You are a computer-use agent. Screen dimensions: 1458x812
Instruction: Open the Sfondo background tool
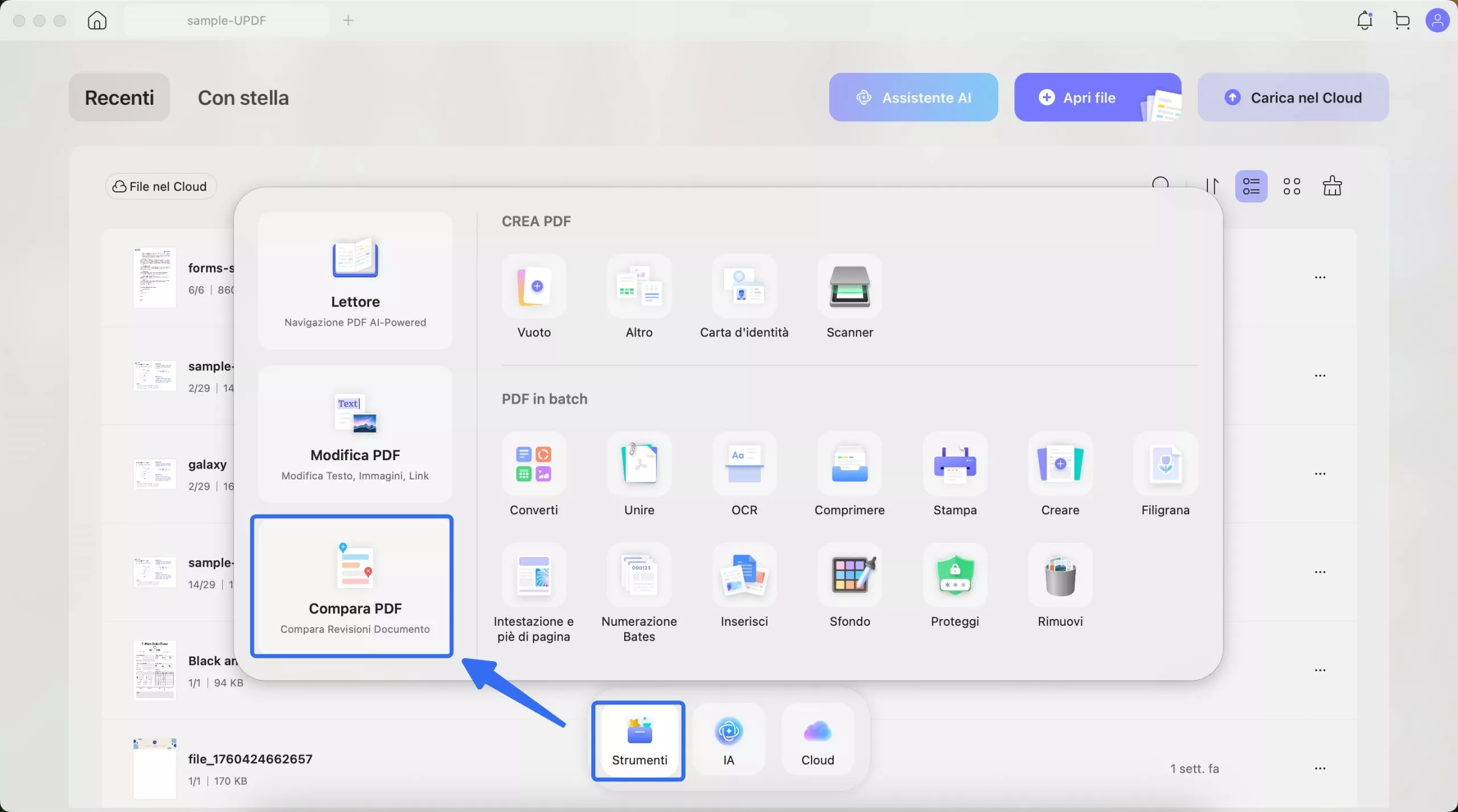(849, 575)
